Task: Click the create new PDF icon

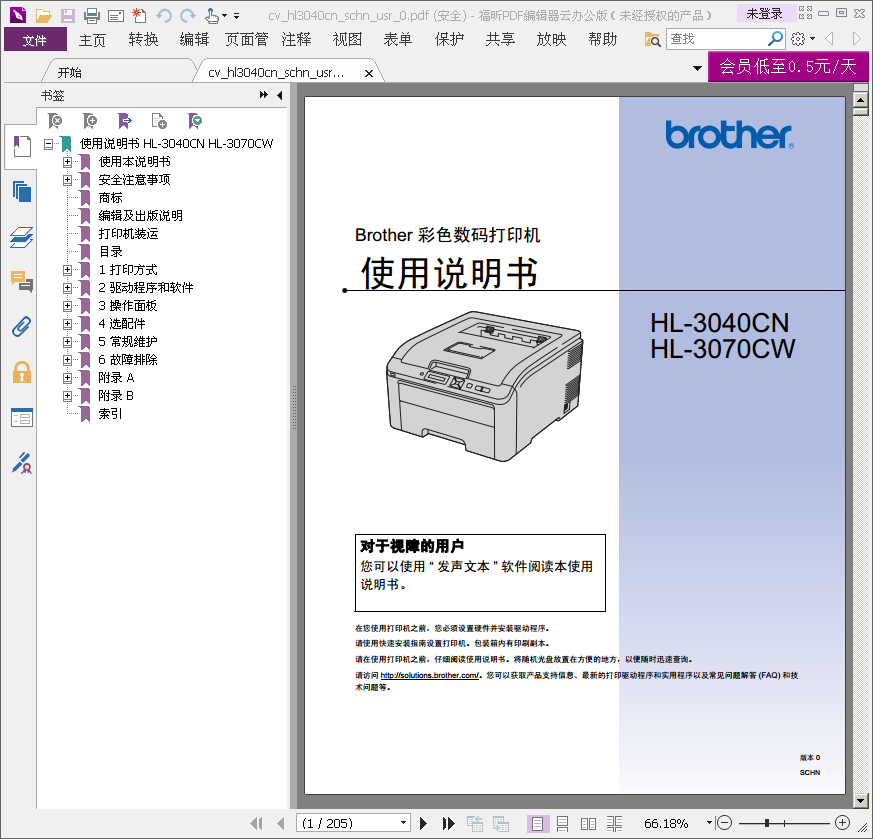Action: (x=139, y=16)
